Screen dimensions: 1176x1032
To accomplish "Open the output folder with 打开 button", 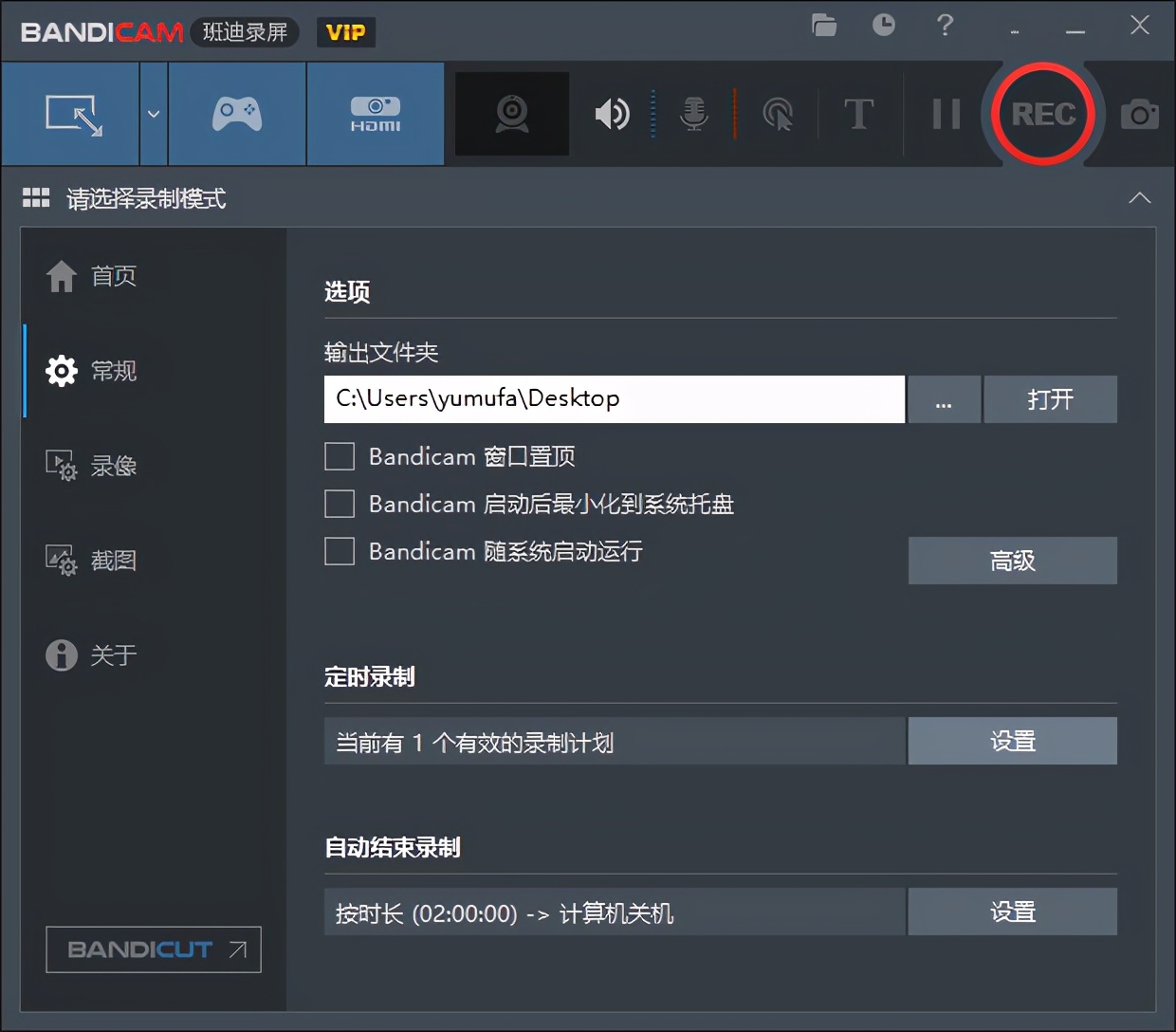I will pyautogui.click(x=1050, y=399).
